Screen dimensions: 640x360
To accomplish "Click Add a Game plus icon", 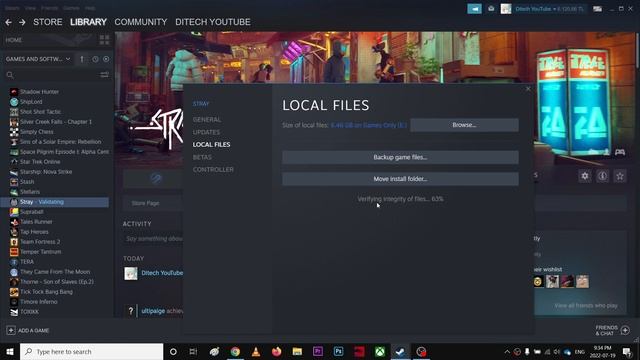I will 11,330.
